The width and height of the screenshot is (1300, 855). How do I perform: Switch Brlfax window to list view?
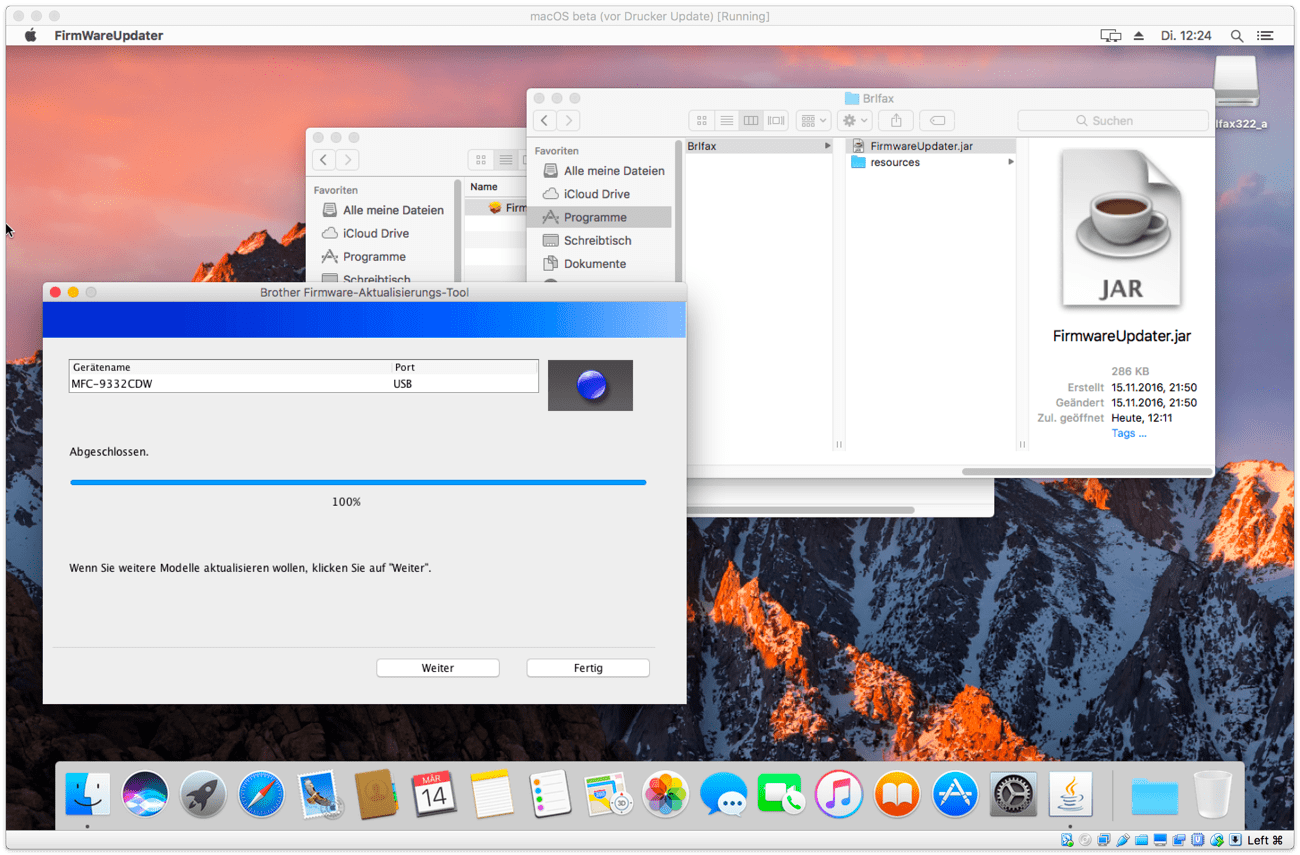(x=726, y=120)
